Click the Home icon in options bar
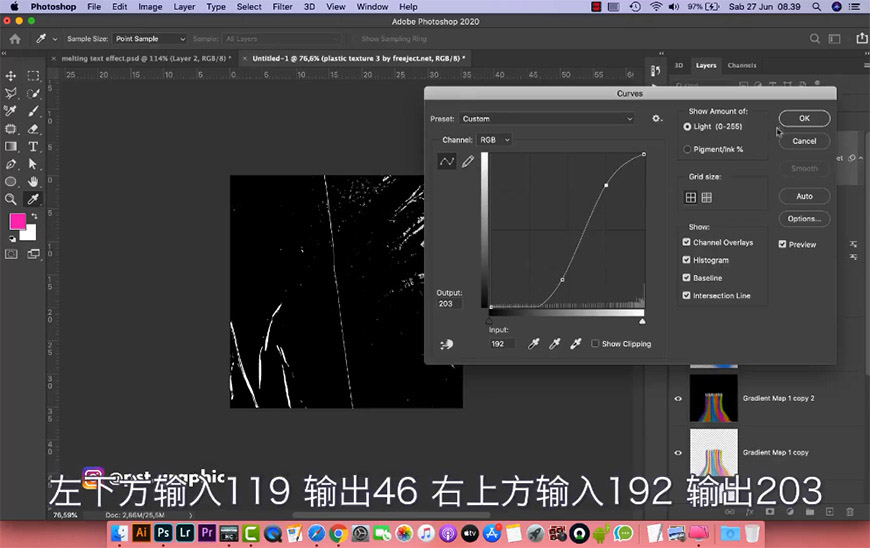 [x=15, y=39]
